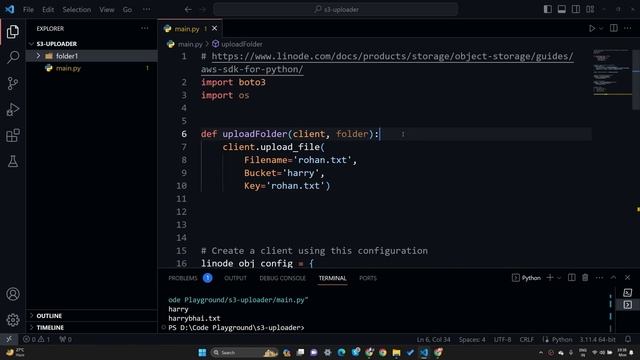640x360 pixels.
Task: Kill terminal with the trash icon
Action: click(585, 278)
